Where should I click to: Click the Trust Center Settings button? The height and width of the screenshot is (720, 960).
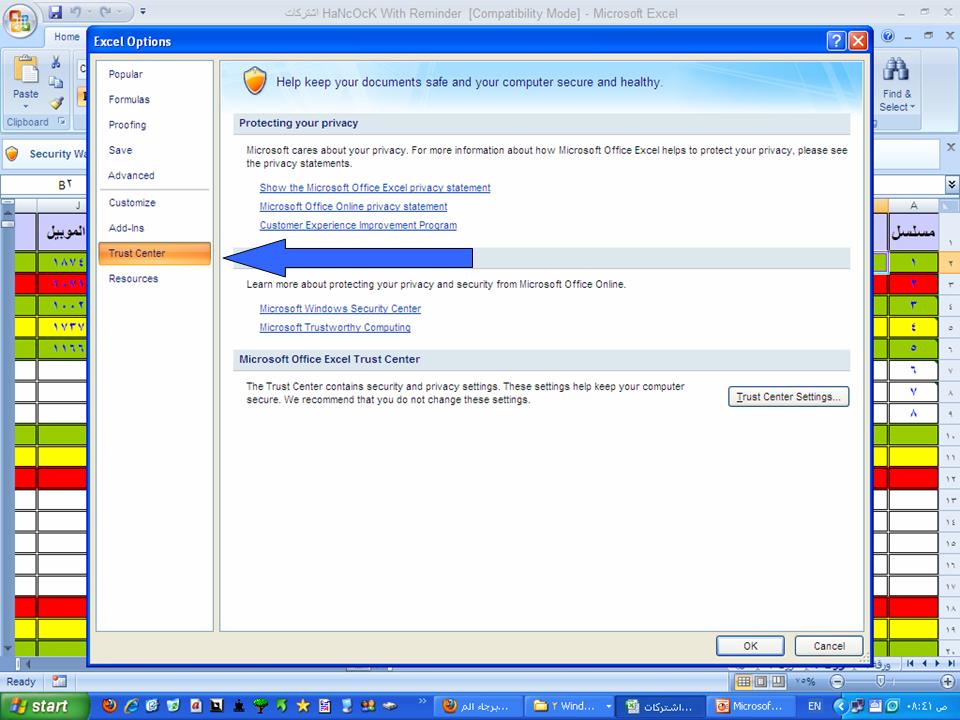pos(789,397)
